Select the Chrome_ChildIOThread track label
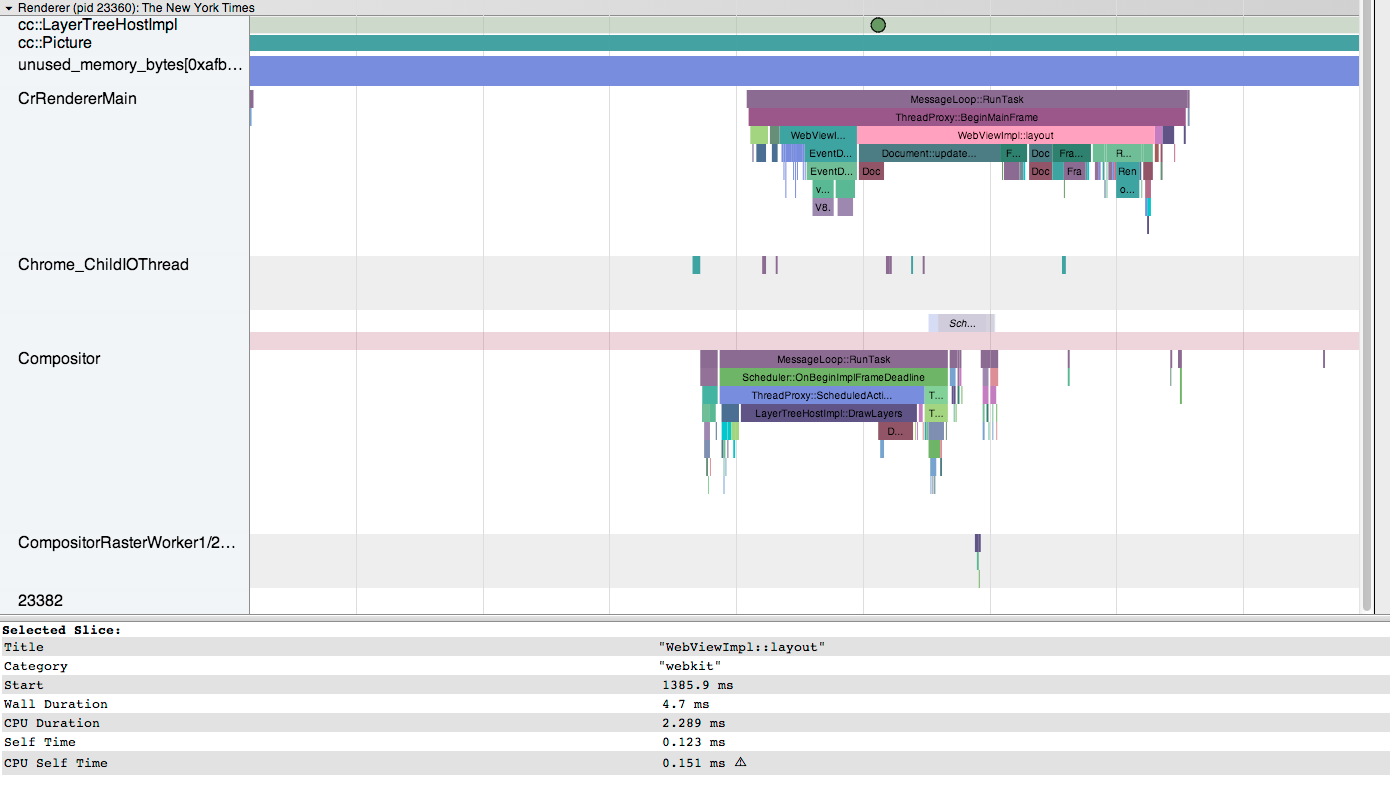Image resolution: width=1390 pixels, height=803 pixels. pos(103,265)
